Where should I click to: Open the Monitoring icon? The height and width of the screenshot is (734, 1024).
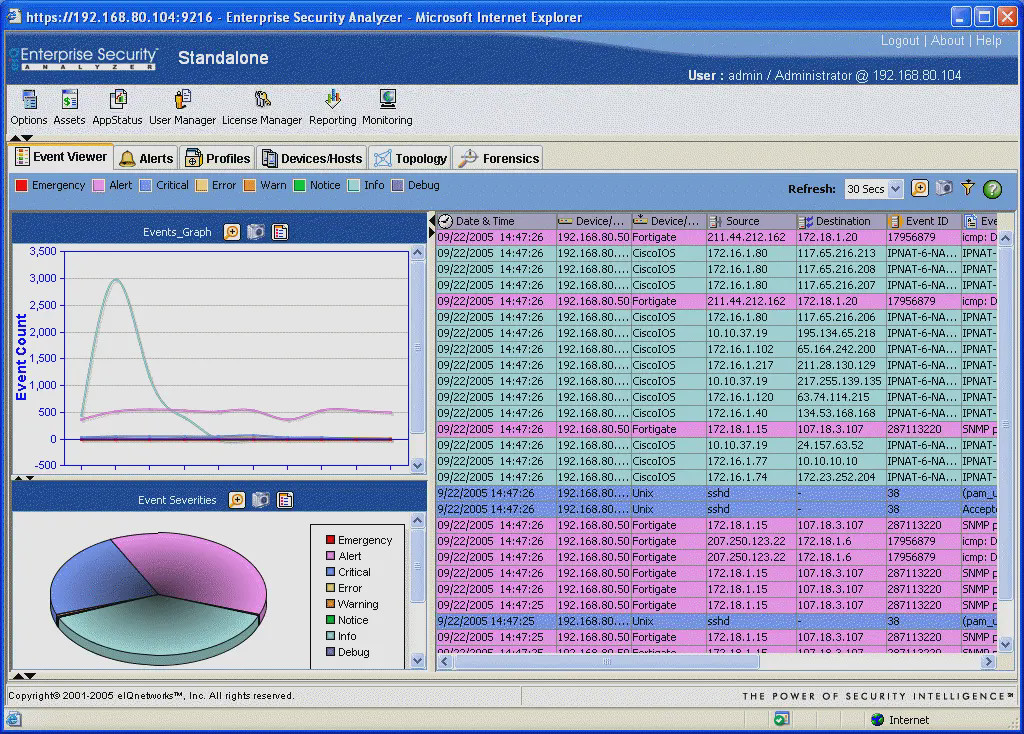[387, 100]
